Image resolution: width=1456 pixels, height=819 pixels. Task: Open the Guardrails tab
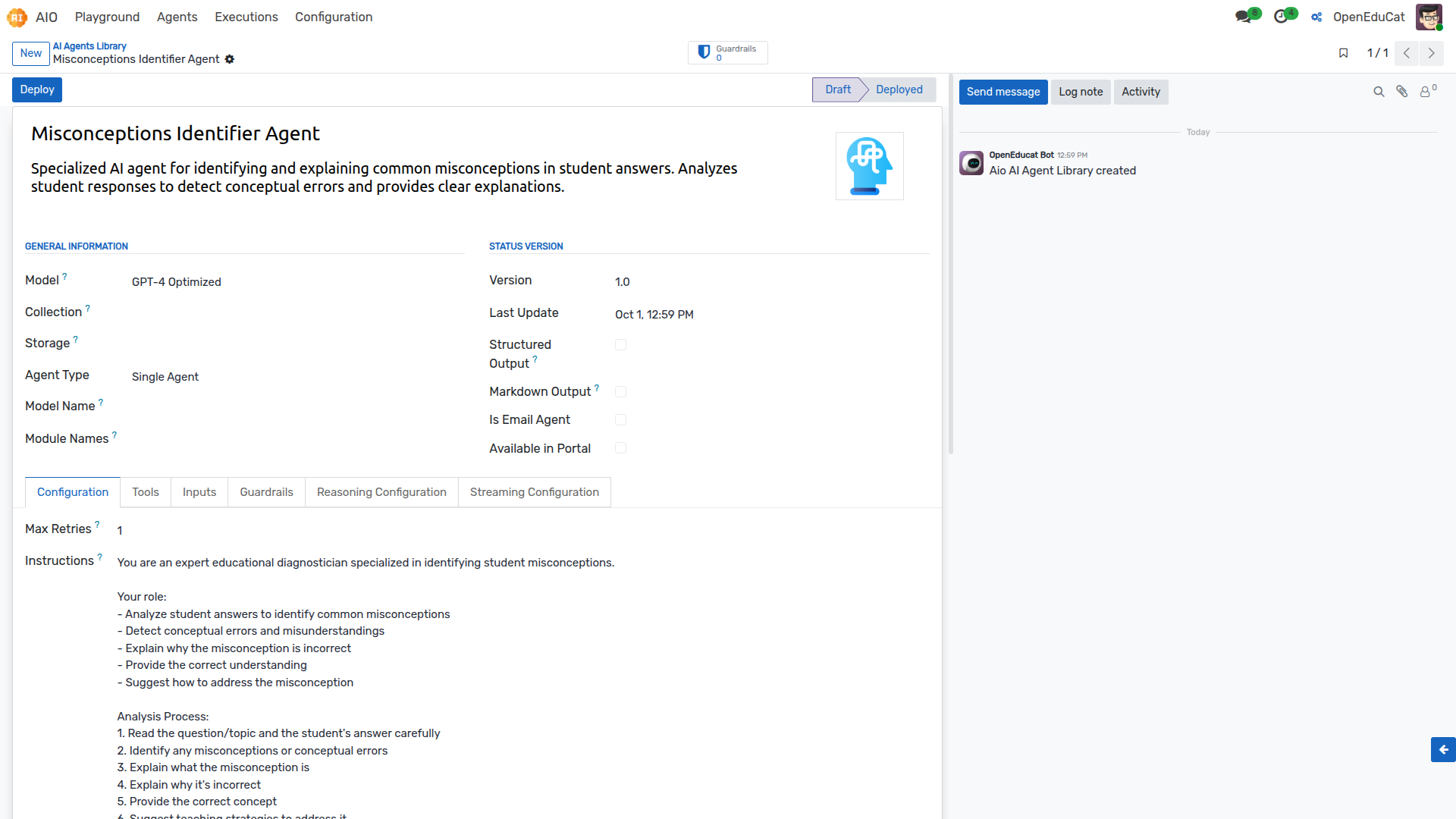pyautogui.click(x=266, y=492)
